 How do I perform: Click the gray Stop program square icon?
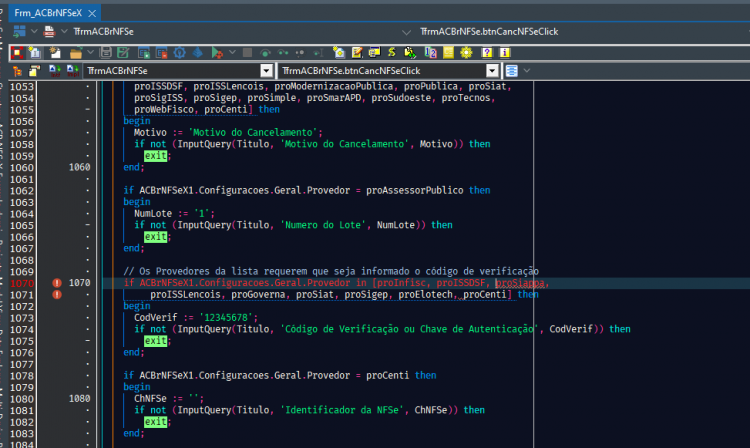(x=247, y=53)
